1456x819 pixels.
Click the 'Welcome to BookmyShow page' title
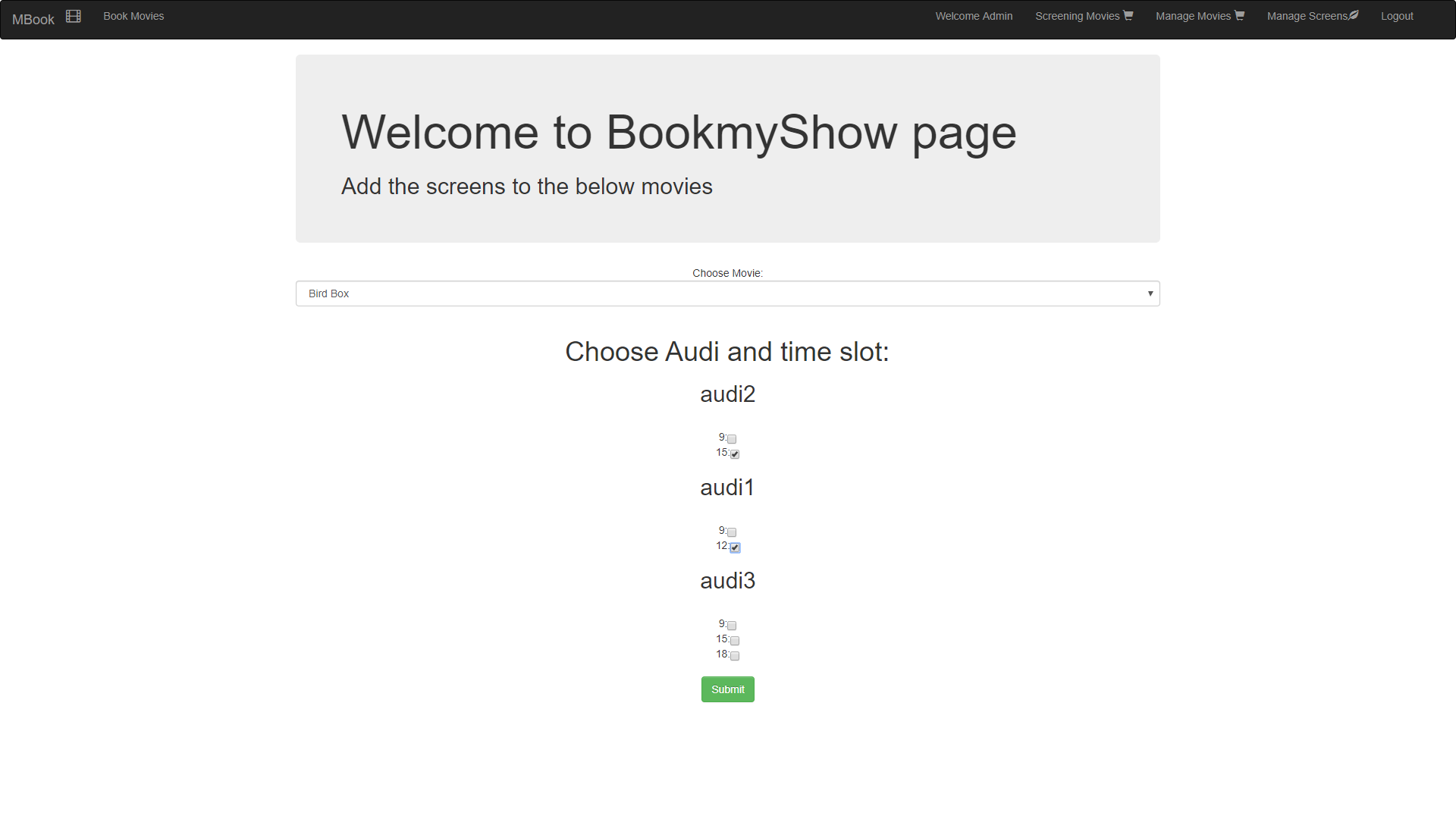click(679, 133)
